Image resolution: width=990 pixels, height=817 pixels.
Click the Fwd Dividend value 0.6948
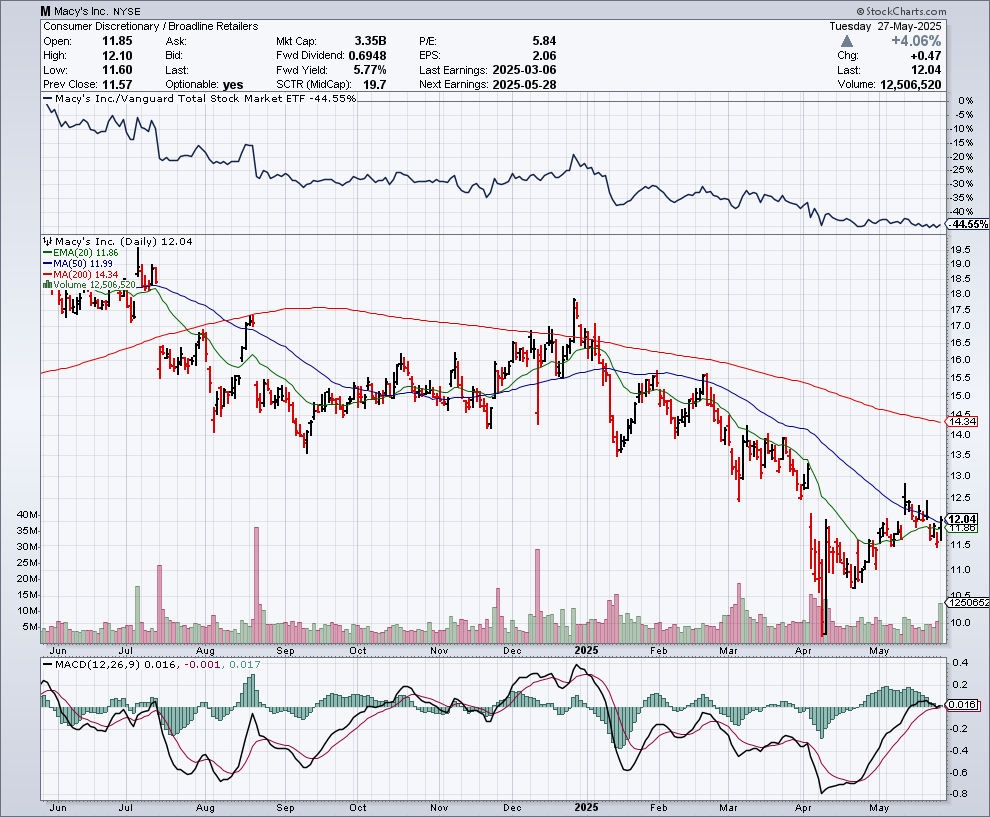click(x=367, y=56)
